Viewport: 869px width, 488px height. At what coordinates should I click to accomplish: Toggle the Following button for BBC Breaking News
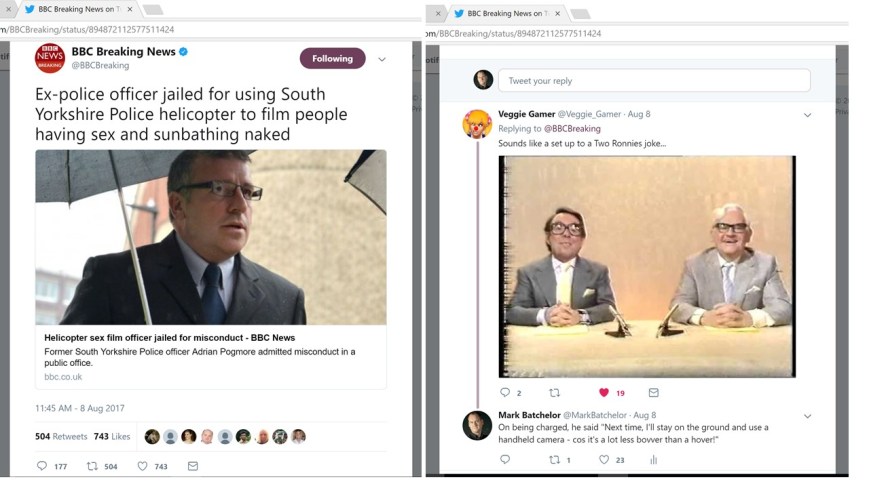point(332,59)
